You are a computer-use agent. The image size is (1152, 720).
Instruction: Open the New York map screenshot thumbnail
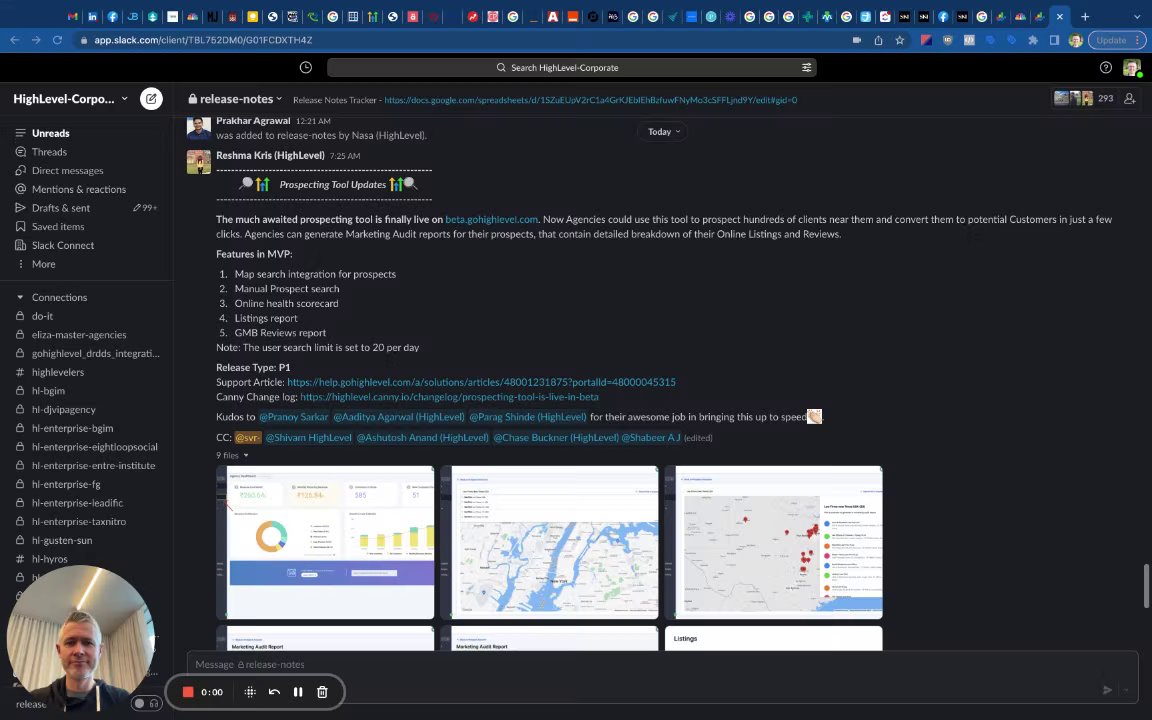click(550, 542)
